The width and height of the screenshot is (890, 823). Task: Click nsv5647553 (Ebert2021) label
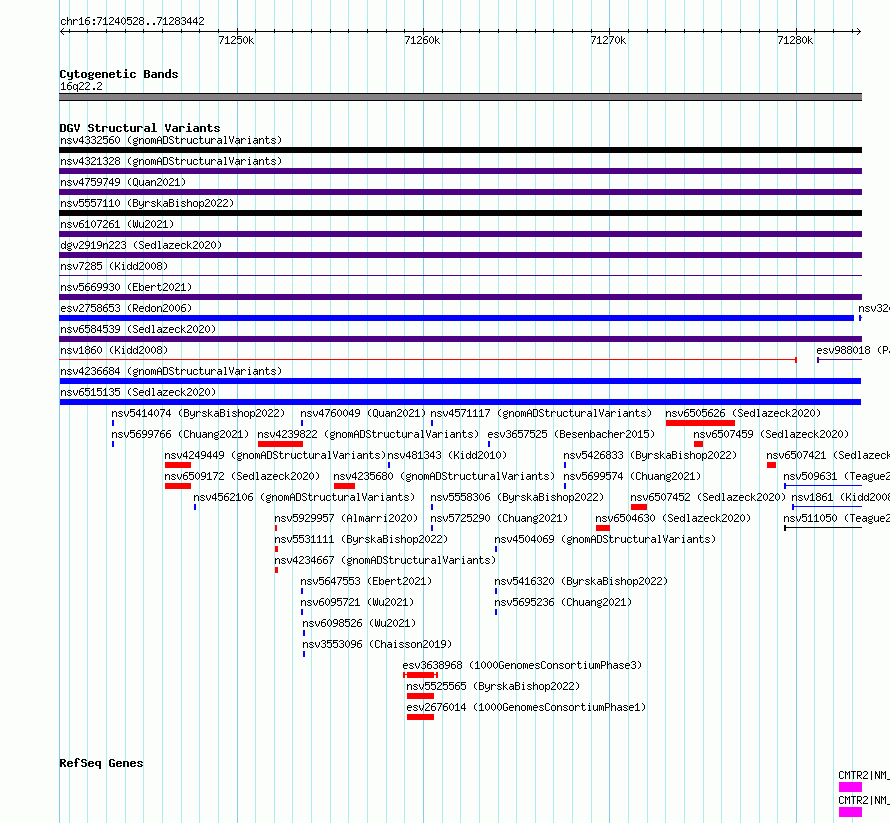tap(366, 581)
